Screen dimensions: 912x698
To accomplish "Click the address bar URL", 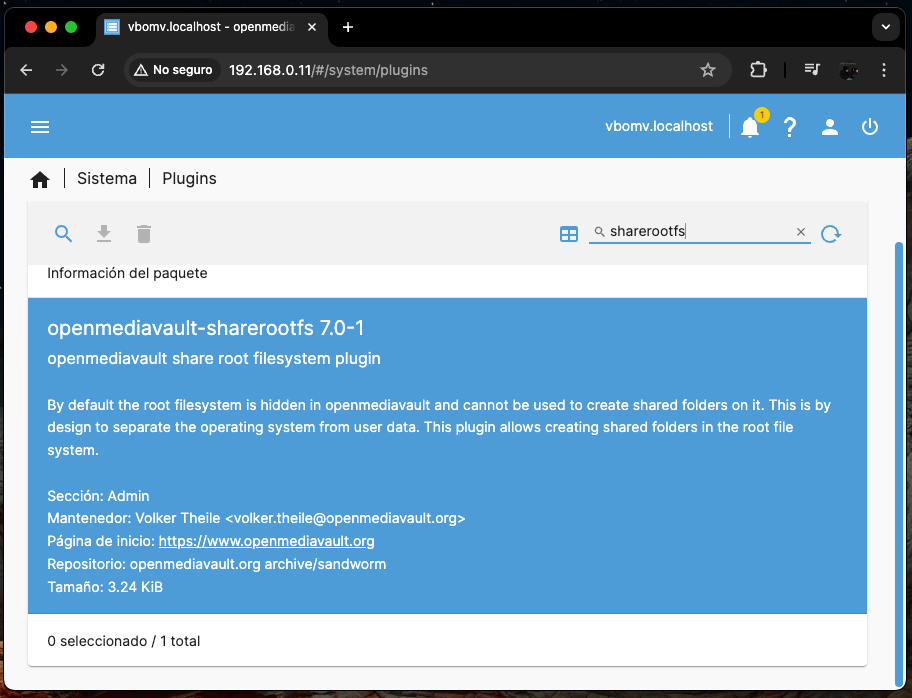I will [x=328, y=70].
